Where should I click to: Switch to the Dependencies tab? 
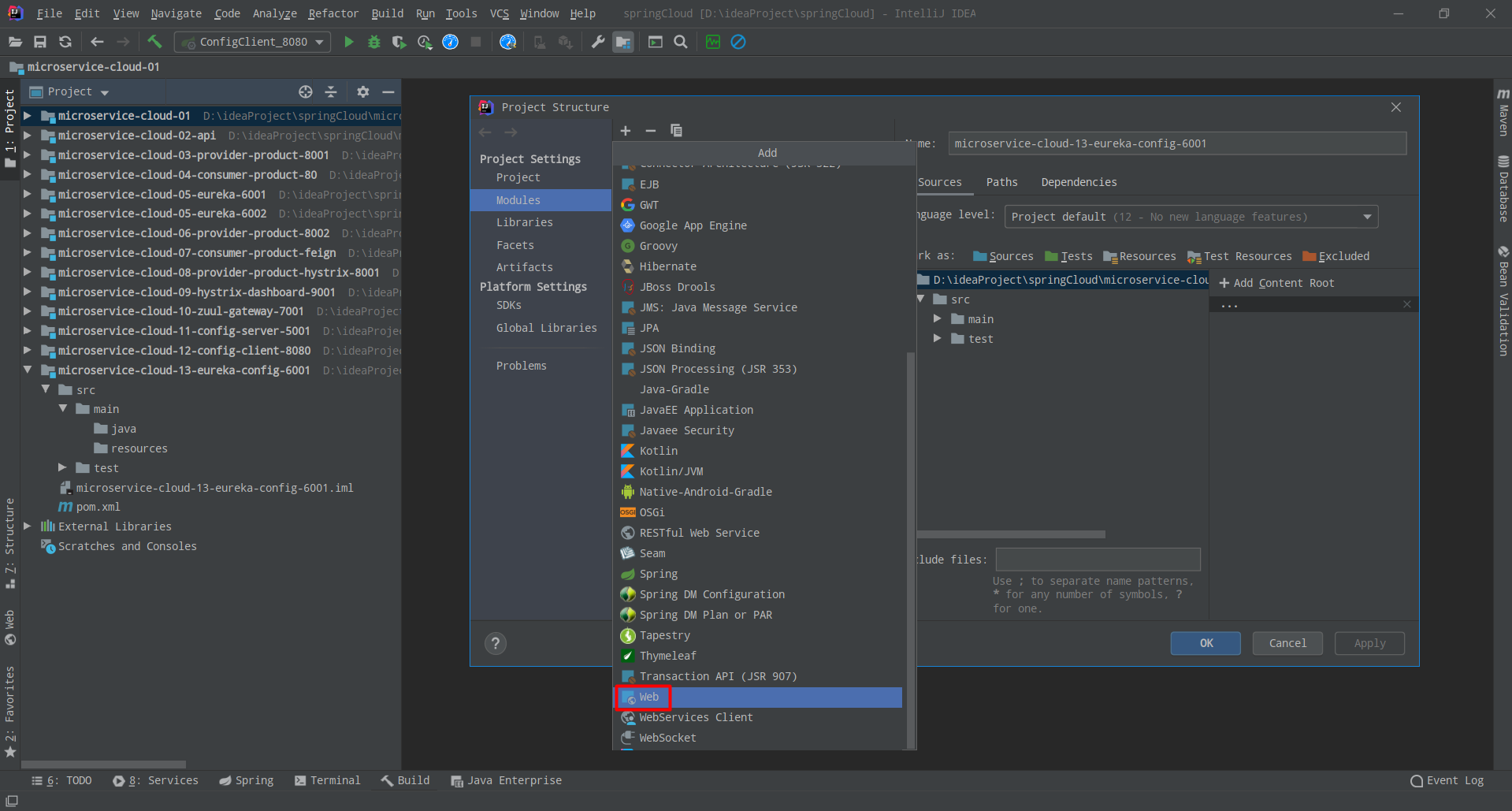(x=1079, y=182)
